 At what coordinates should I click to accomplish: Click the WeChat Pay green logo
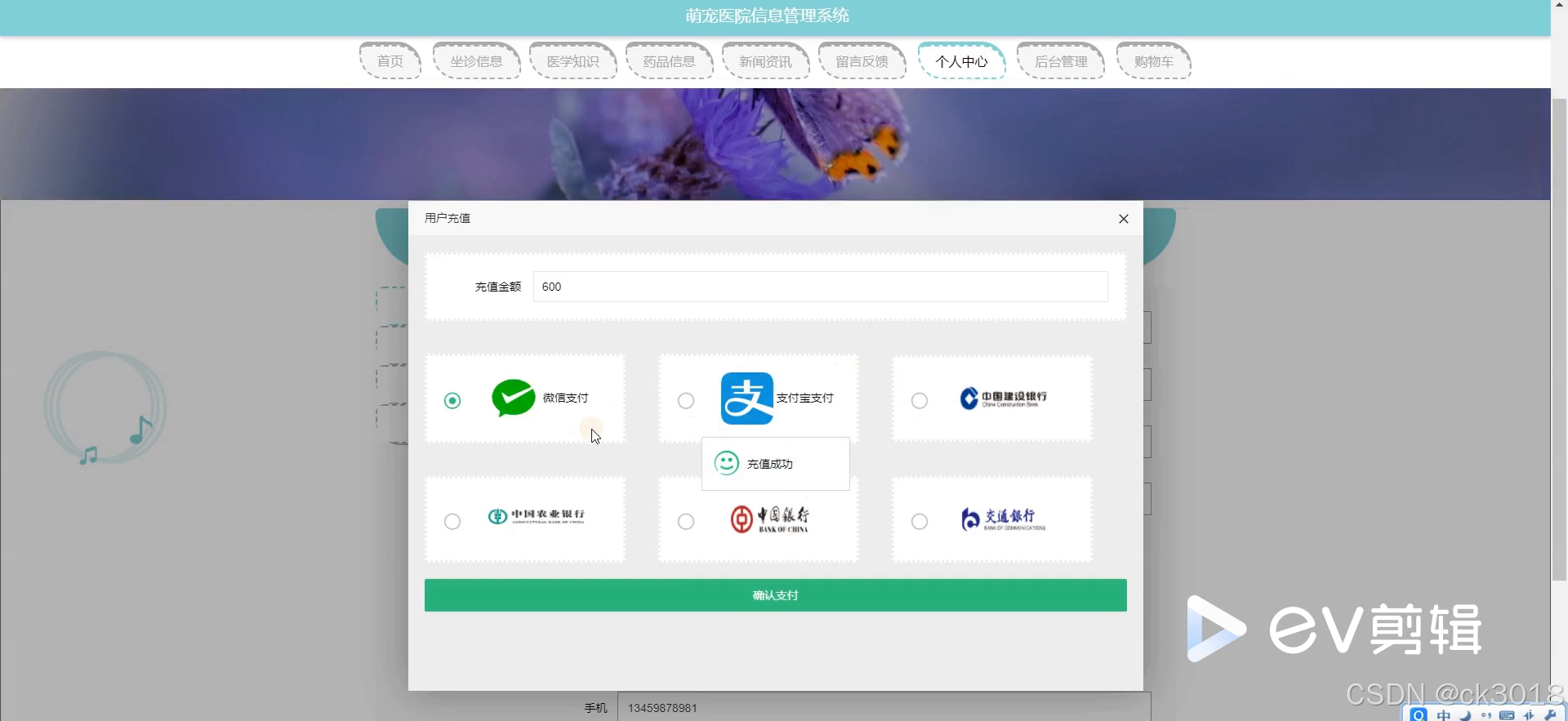click(x=514, y=398)
